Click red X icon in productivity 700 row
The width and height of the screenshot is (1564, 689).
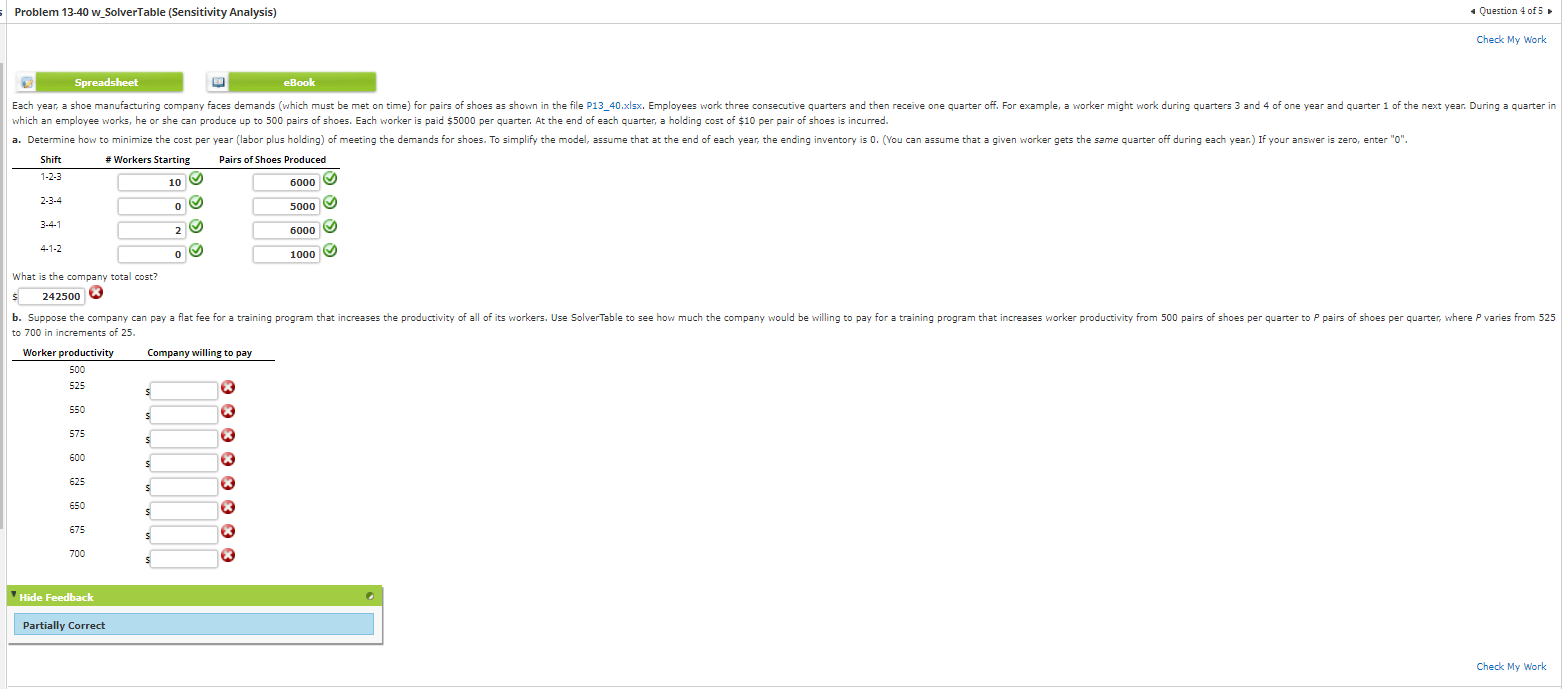(x=227, y=555)
